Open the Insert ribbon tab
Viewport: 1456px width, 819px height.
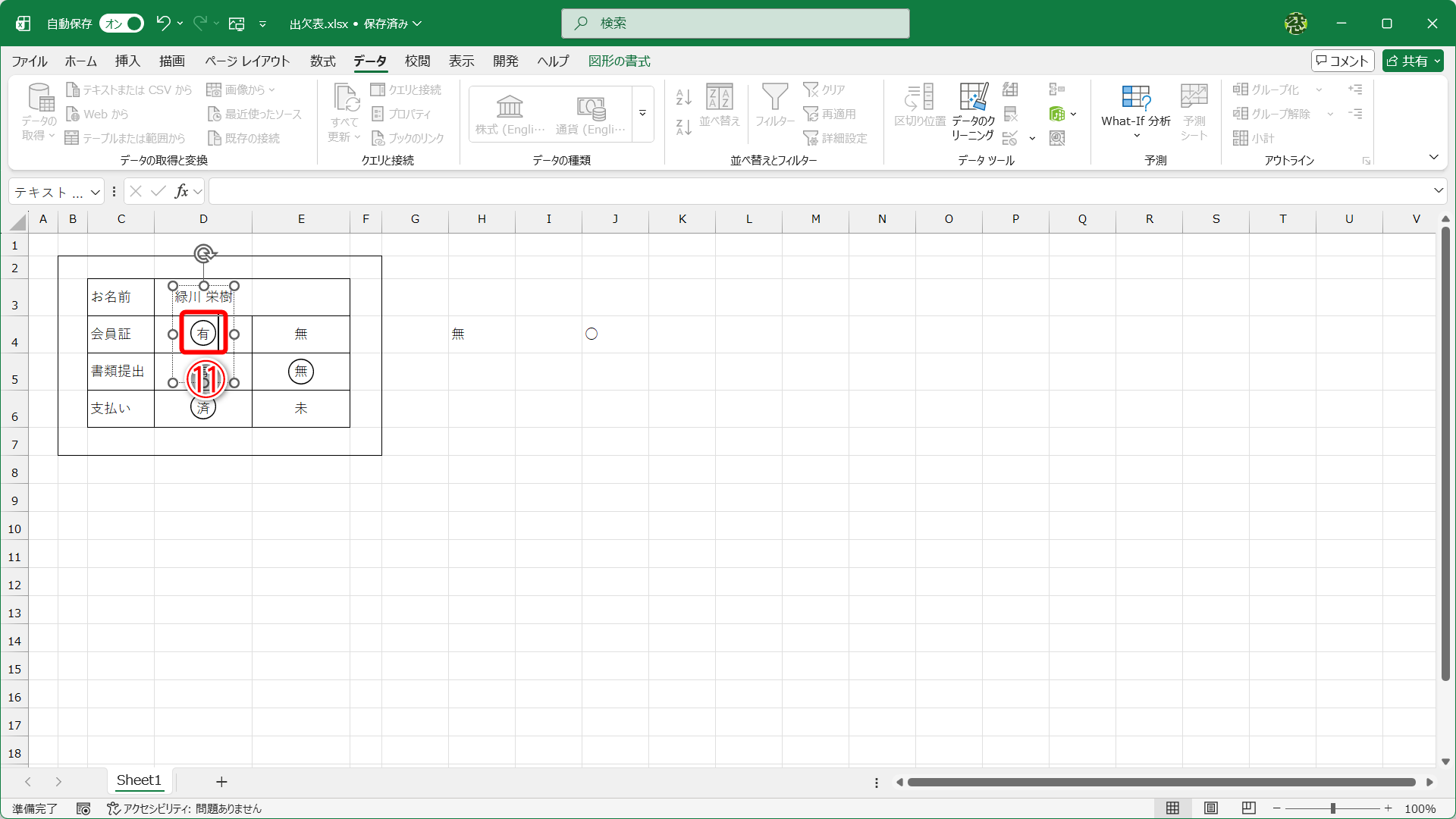pos(127,61)
